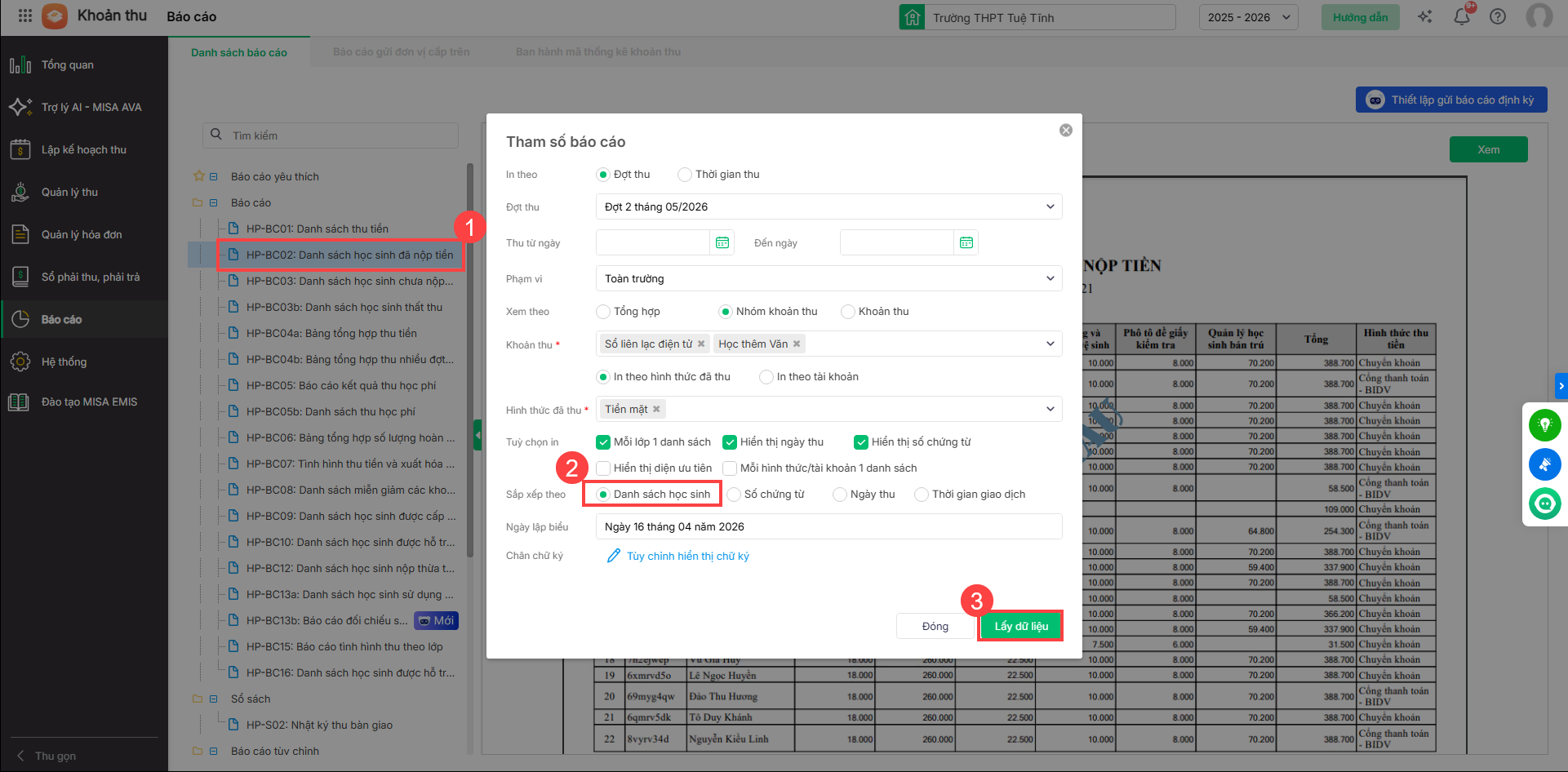This screenshot has height=772, width=1568.
Task: Open Trợ lý AI - MISA AVA sidebar icon
Action: pyautogui.click(x=20, y=107)
